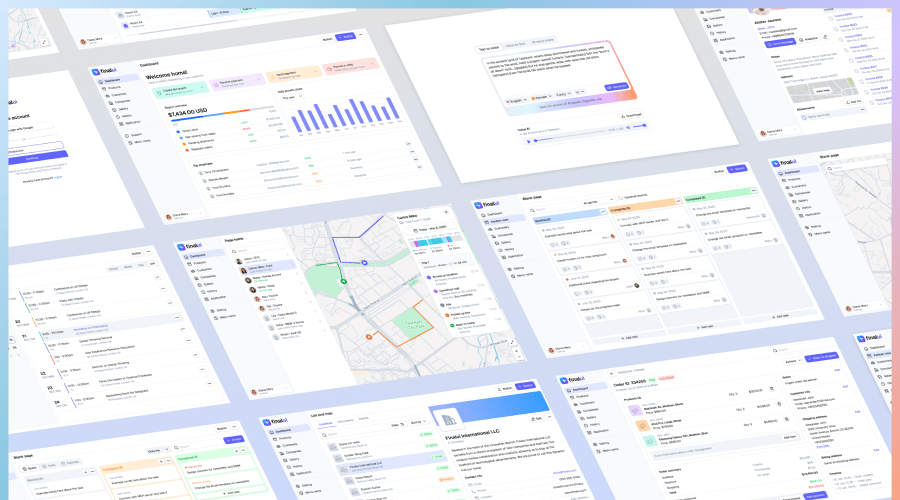Click the report overview progress bar under $7,434.00

222,113
